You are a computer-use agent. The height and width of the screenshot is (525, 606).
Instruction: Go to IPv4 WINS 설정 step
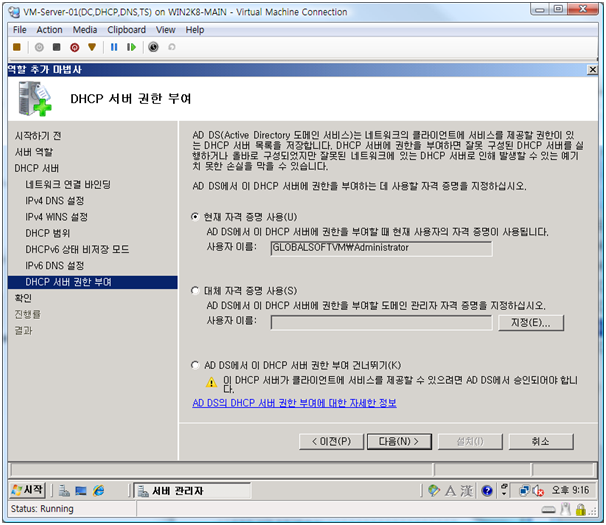coord(56,217)
